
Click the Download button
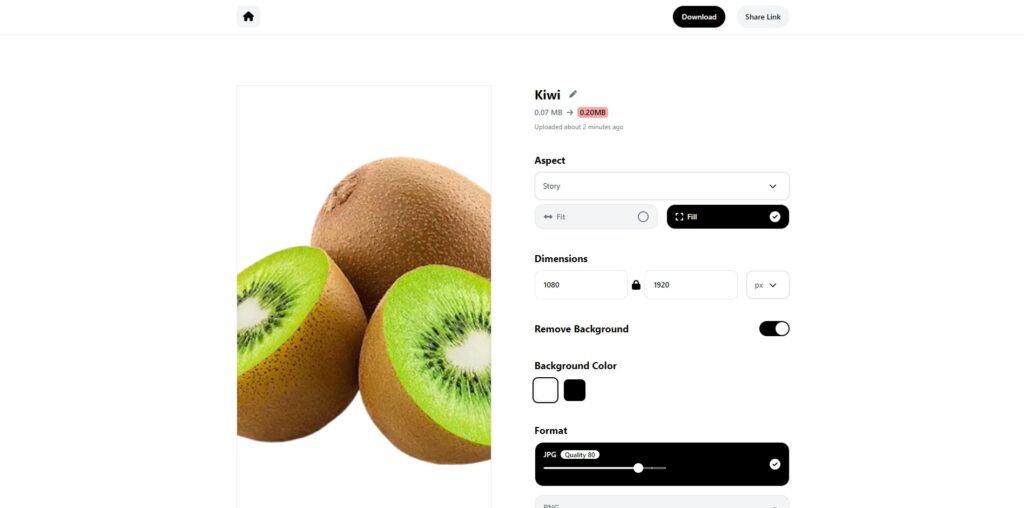pyautogui.click(x=699, y=17)
